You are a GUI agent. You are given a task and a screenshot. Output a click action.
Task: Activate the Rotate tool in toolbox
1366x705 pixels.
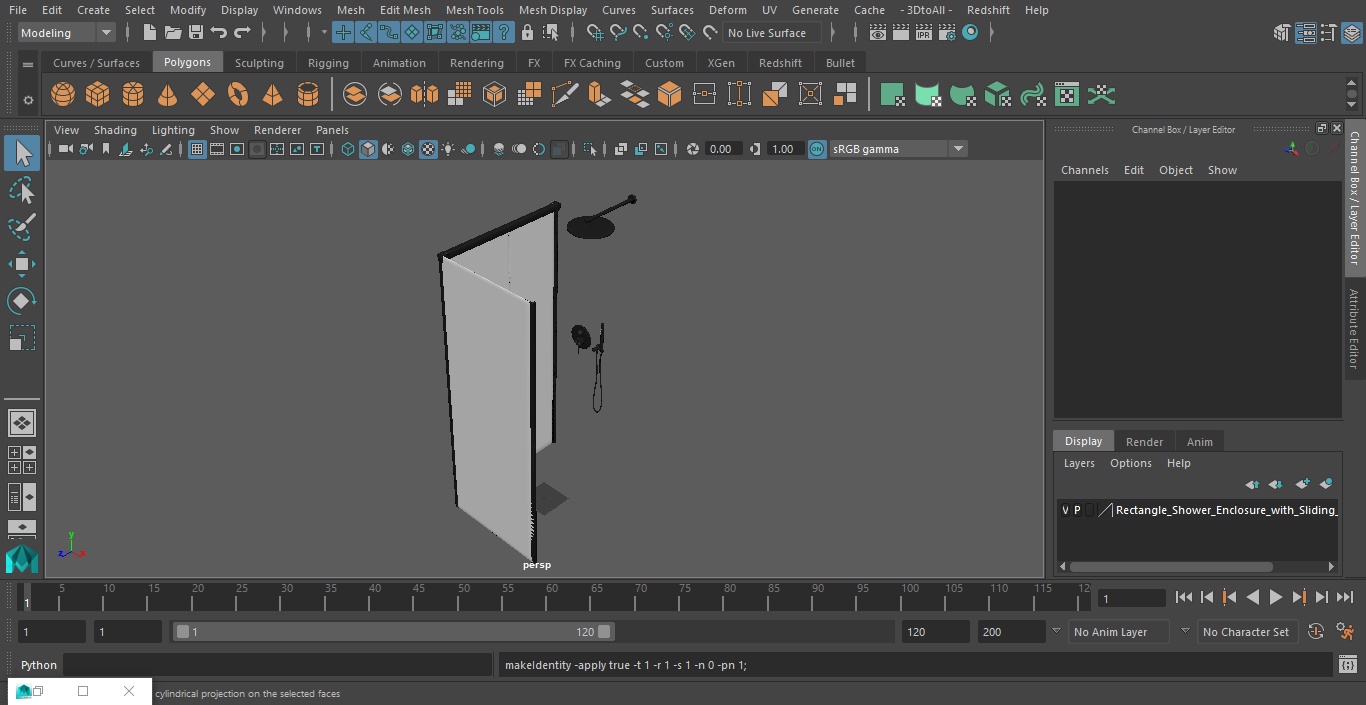[x=22, y=301]
